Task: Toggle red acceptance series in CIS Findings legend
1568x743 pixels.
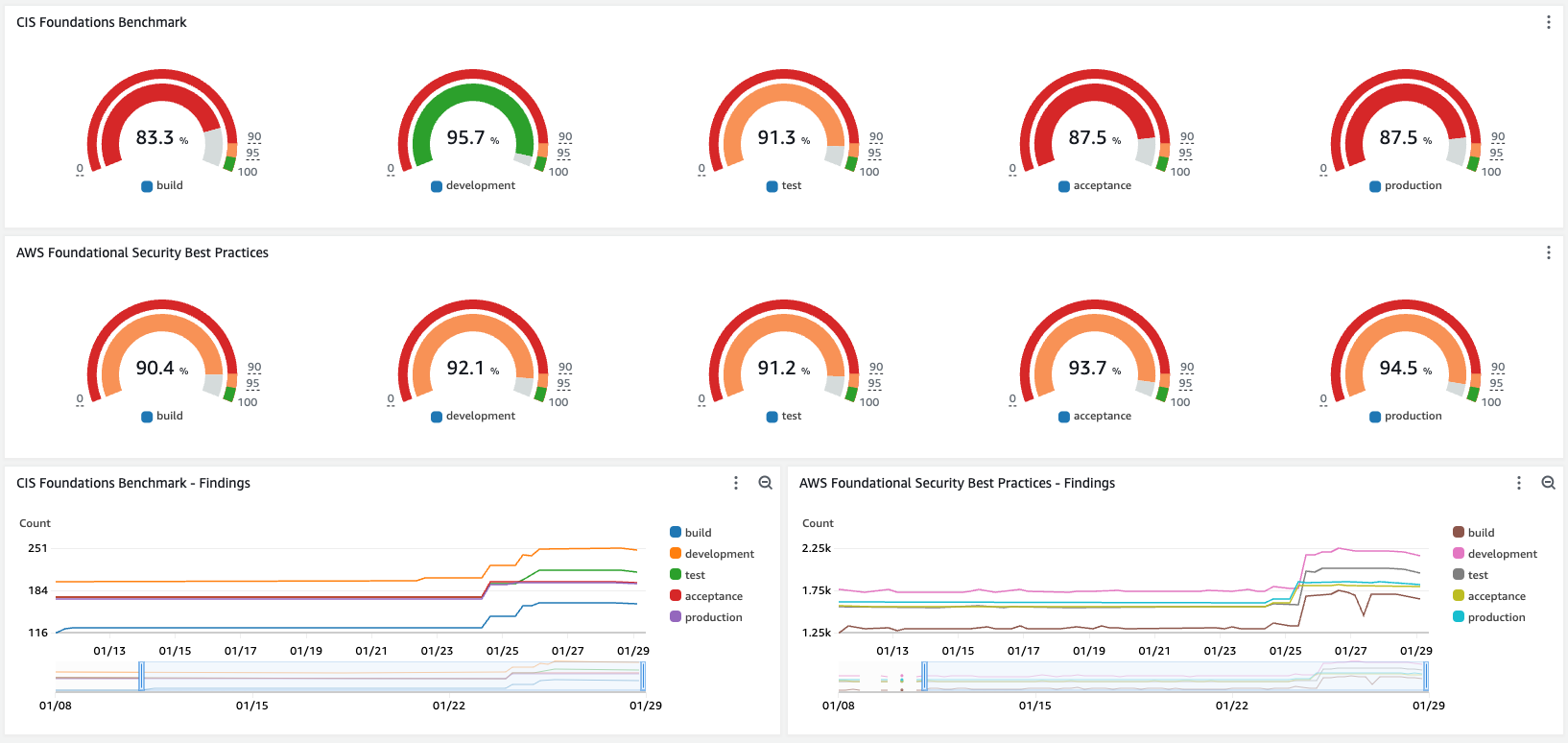Action: (706, 596)
